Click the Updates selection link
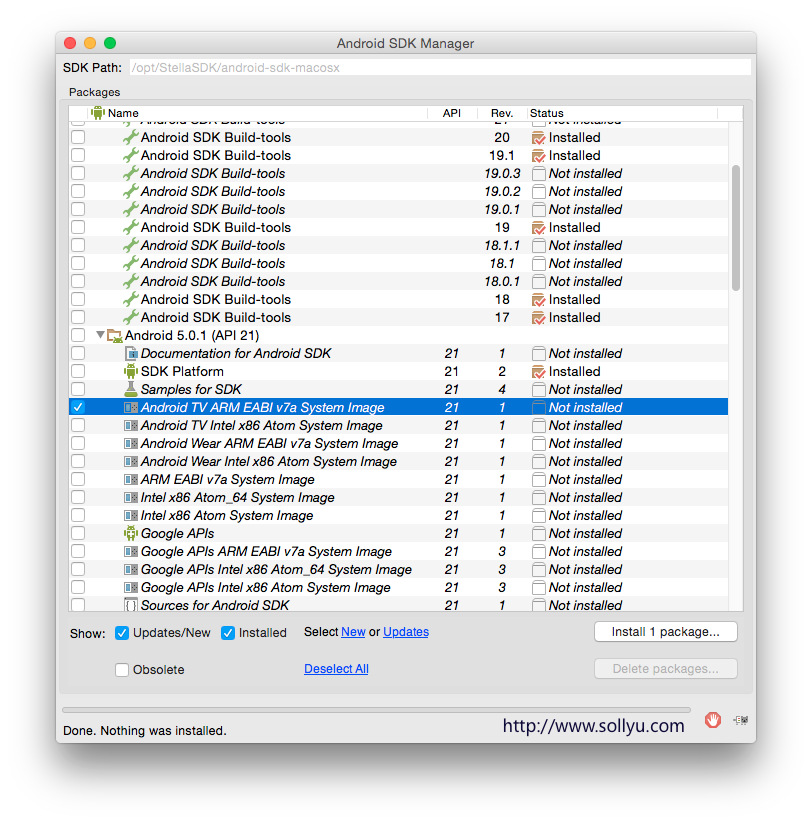 point(406,632)
